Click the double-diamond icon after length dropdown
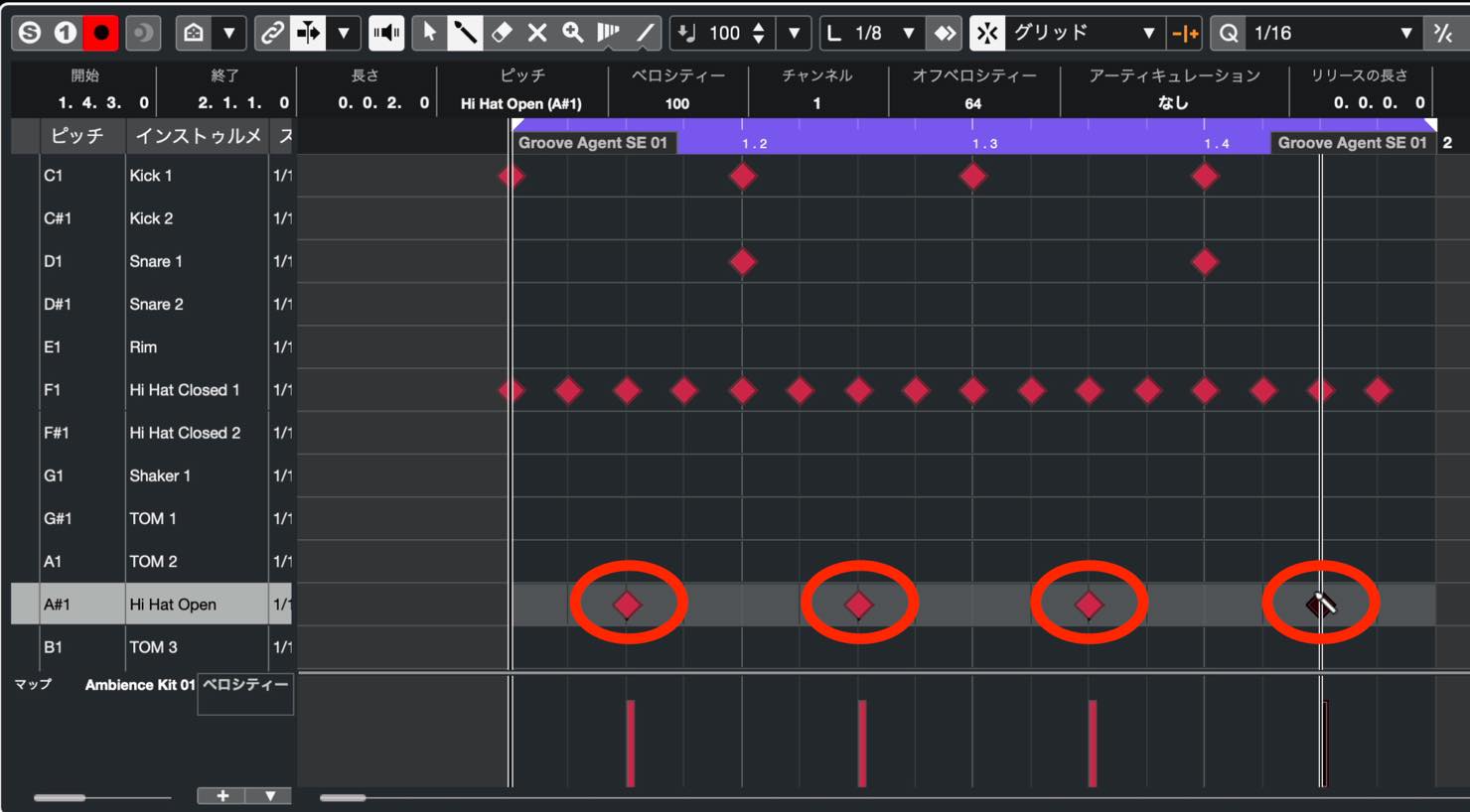 coord(944,33)
